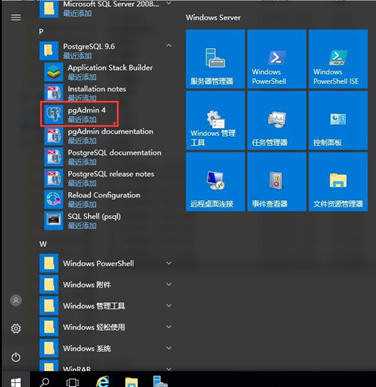
Task: Open Server Manager from taskbar
Action: point(160,382)
